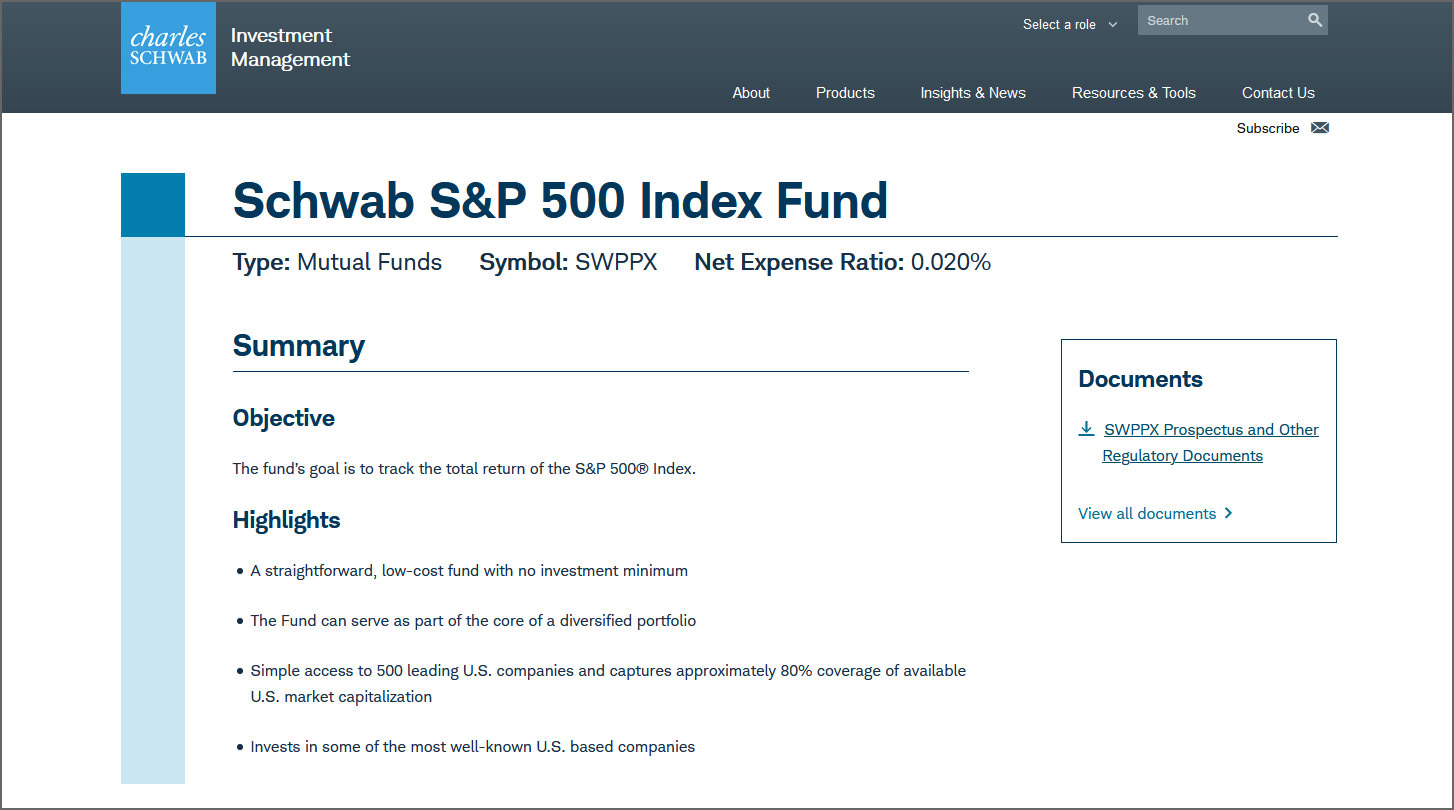Click the well-known U.S. based companies bullet
This screenshot has height=810, width=1454.
click(472, 747)
